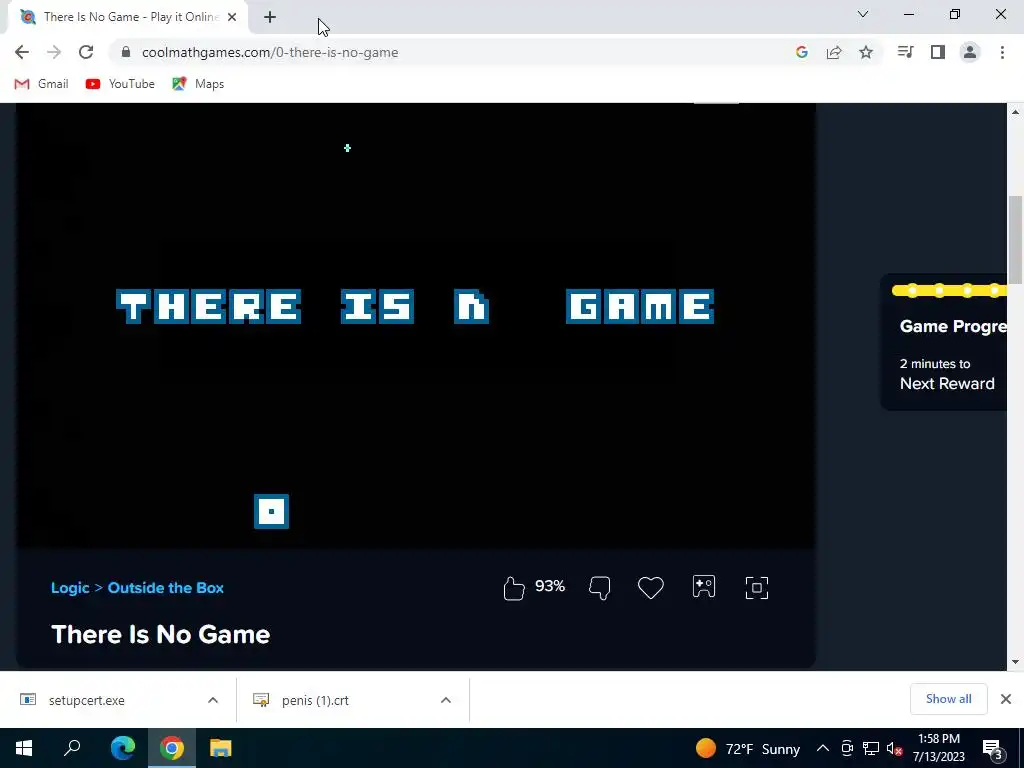Screen dimensions: 1024x768
Task: Click the There Is No Game heading
Action: 161,635
